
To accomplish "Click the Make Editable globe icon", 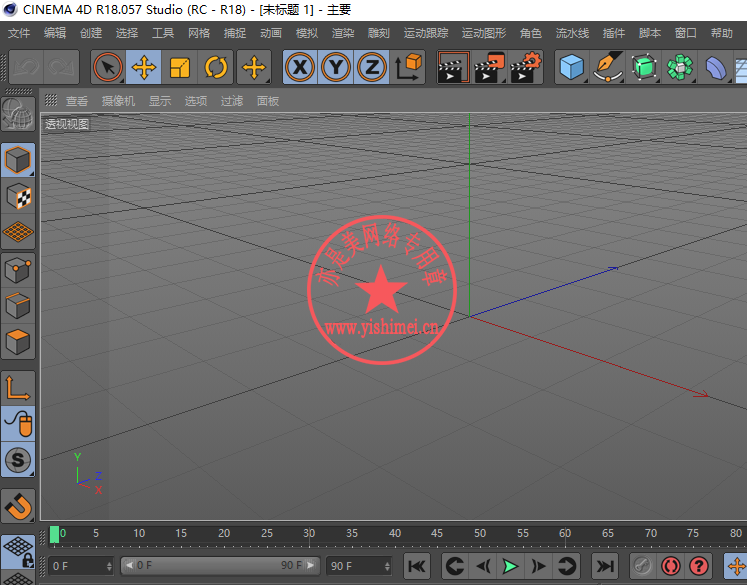I will (18, 114).
